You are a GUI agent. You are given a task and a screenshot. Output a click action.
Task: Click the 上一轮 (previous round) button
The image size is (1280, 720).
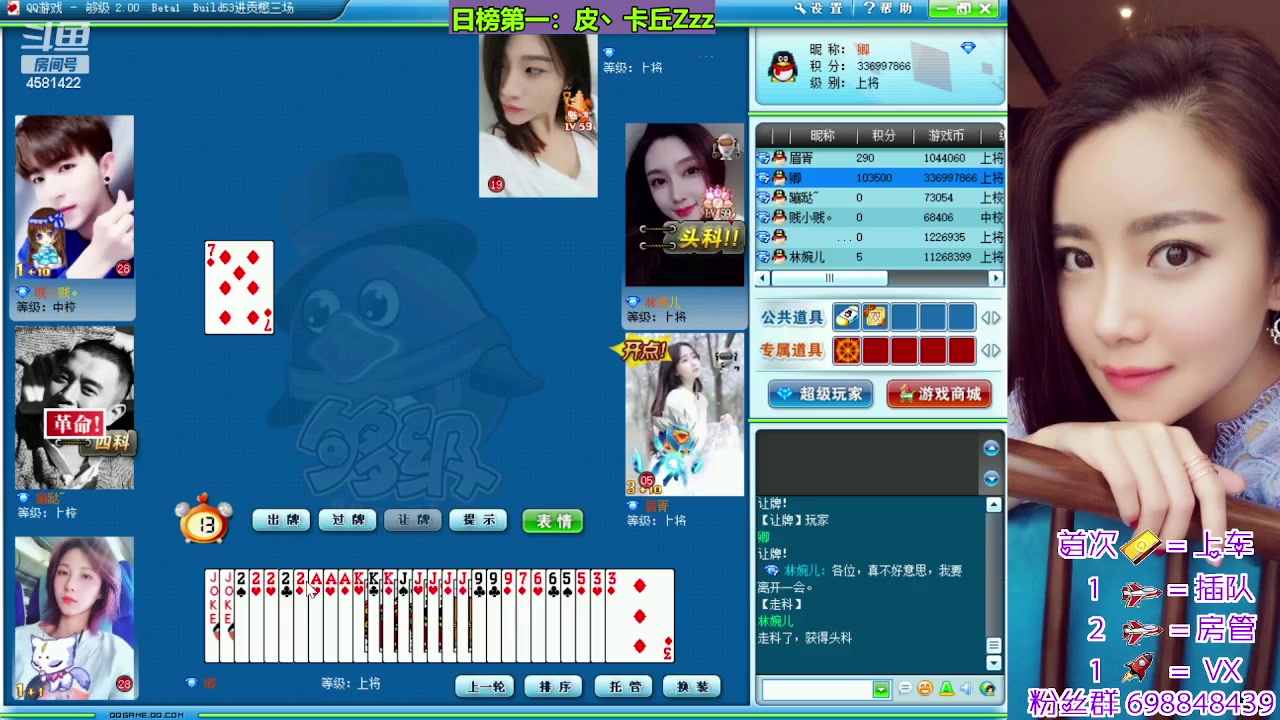[486, 687]
